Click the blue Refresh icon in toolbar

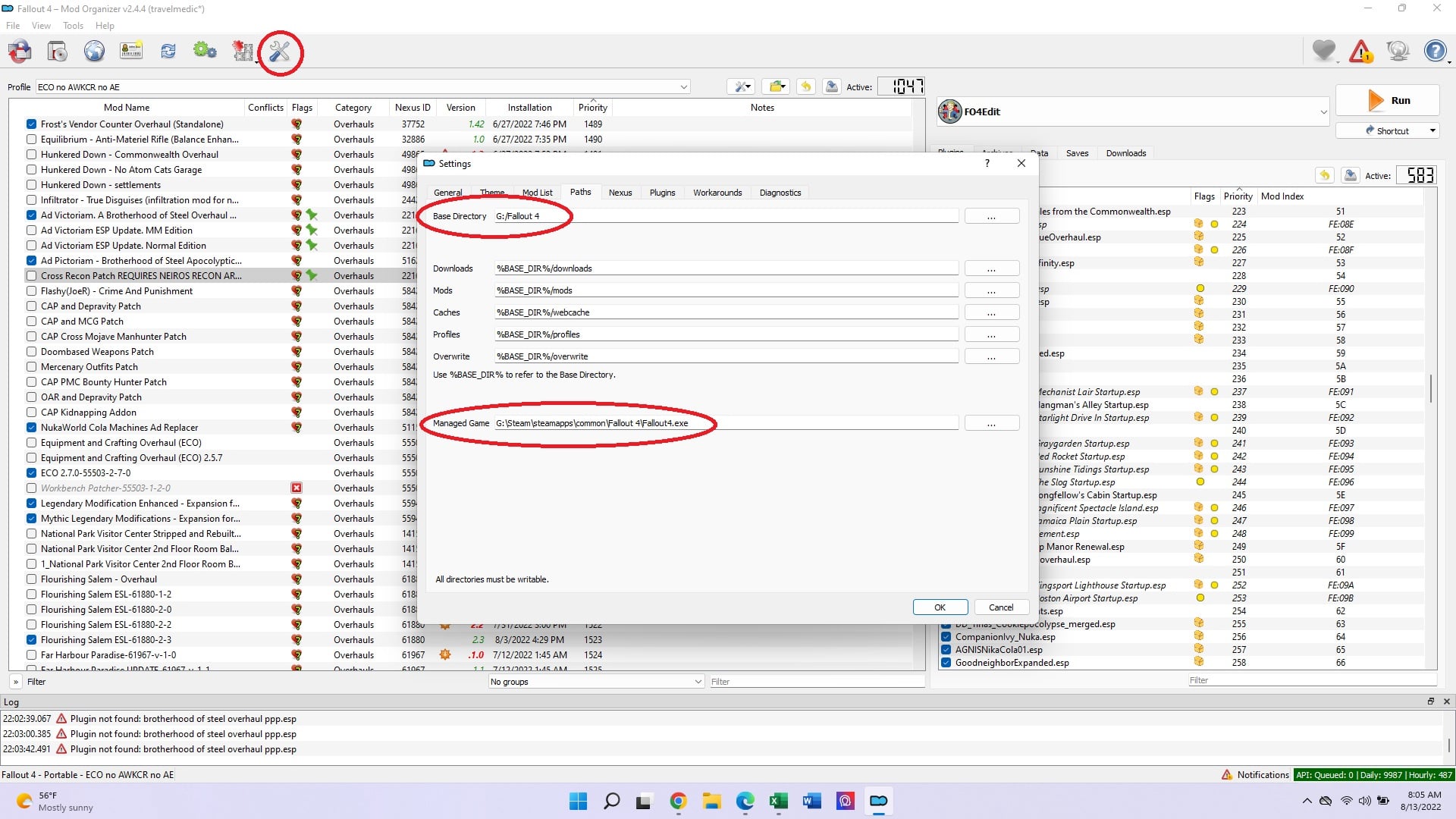tap(168, 52)
